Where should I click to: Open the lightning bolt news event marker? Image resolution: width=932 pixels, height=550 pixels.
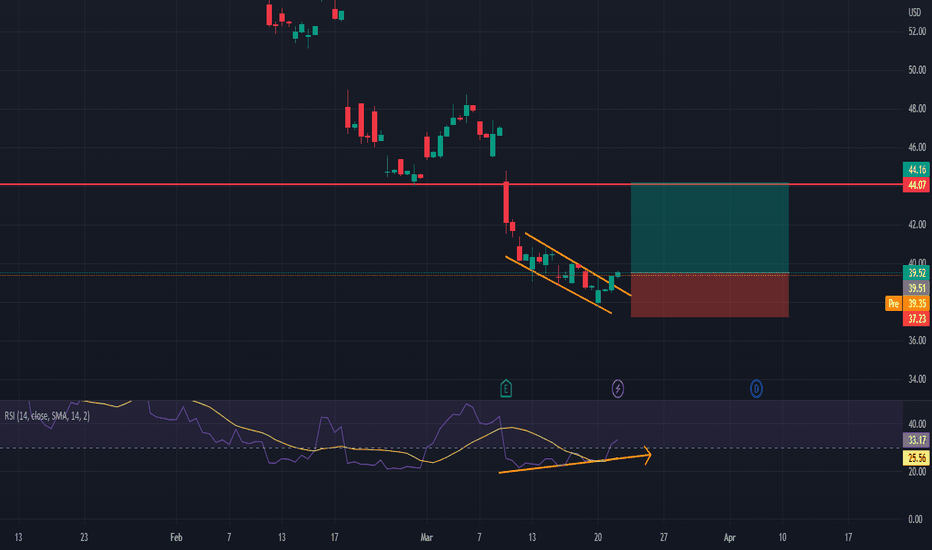(618, 389)
